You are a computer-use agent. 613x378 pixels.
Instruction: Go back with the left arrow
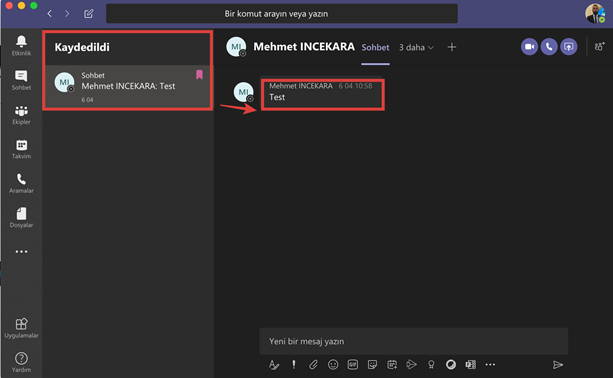[49, 14]
